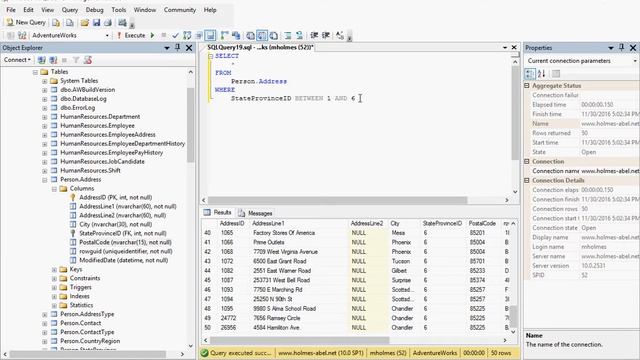Switch to the Messages tab
640x360 pixels.
pos(256,213)
